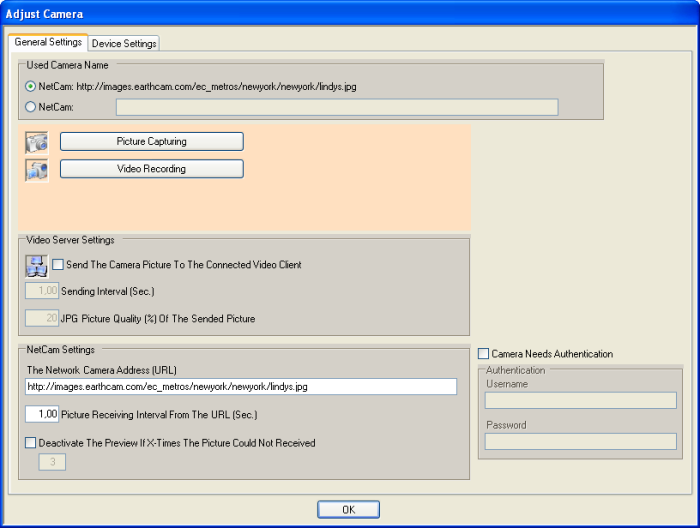Click the Sending Interval seconds field
Screen dimensions: 700x528
(42, 291)
